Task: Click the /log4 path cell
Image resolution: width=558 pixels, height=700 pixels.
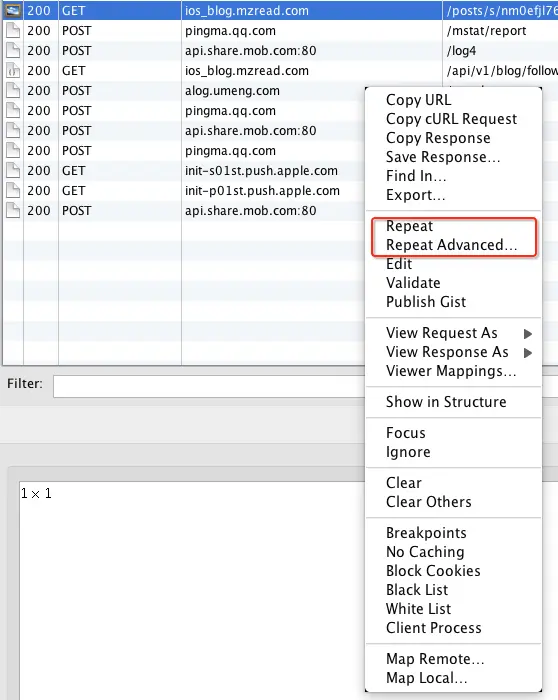Action: [461, 50]
